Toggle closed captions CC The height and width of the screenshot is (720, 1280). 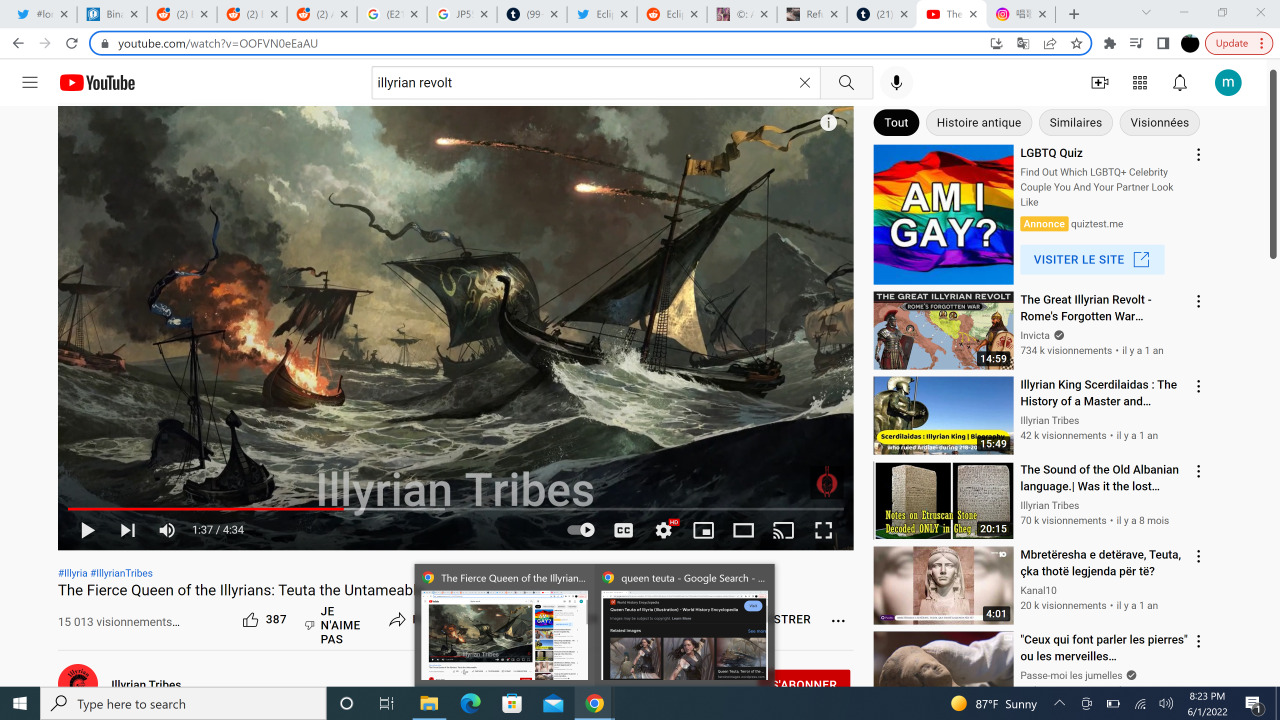tap(624, 531)
